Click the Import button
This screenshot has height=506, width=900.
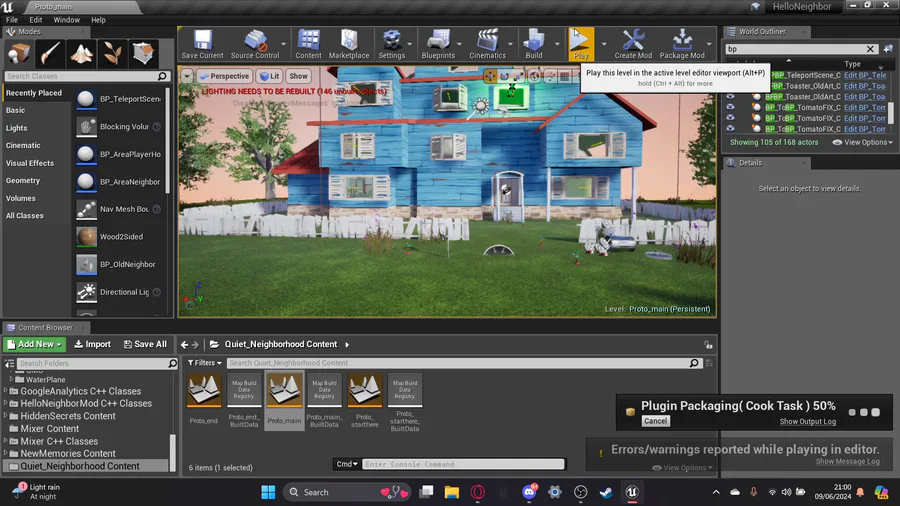[x=92, y=344]
